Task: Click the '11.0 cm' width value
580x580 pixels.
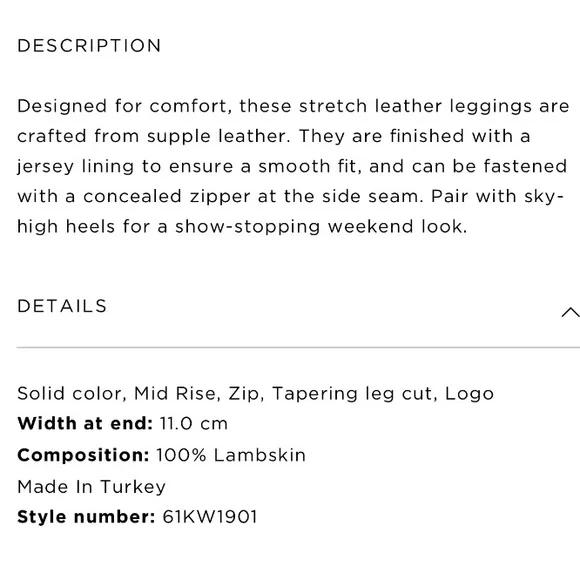Action: (194, 424)
